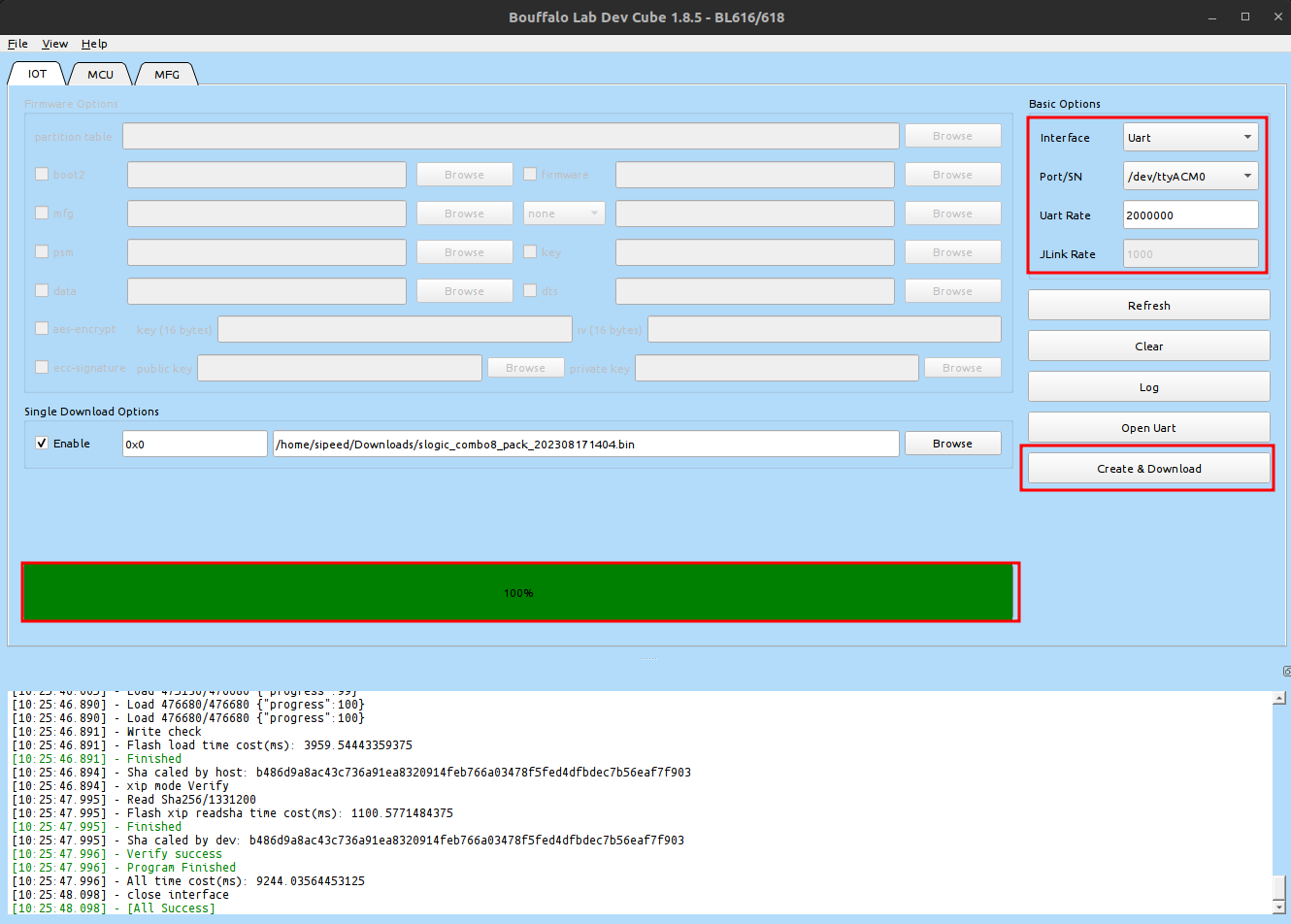
Task: Click Create & Download button
Action: [1148, 468]
